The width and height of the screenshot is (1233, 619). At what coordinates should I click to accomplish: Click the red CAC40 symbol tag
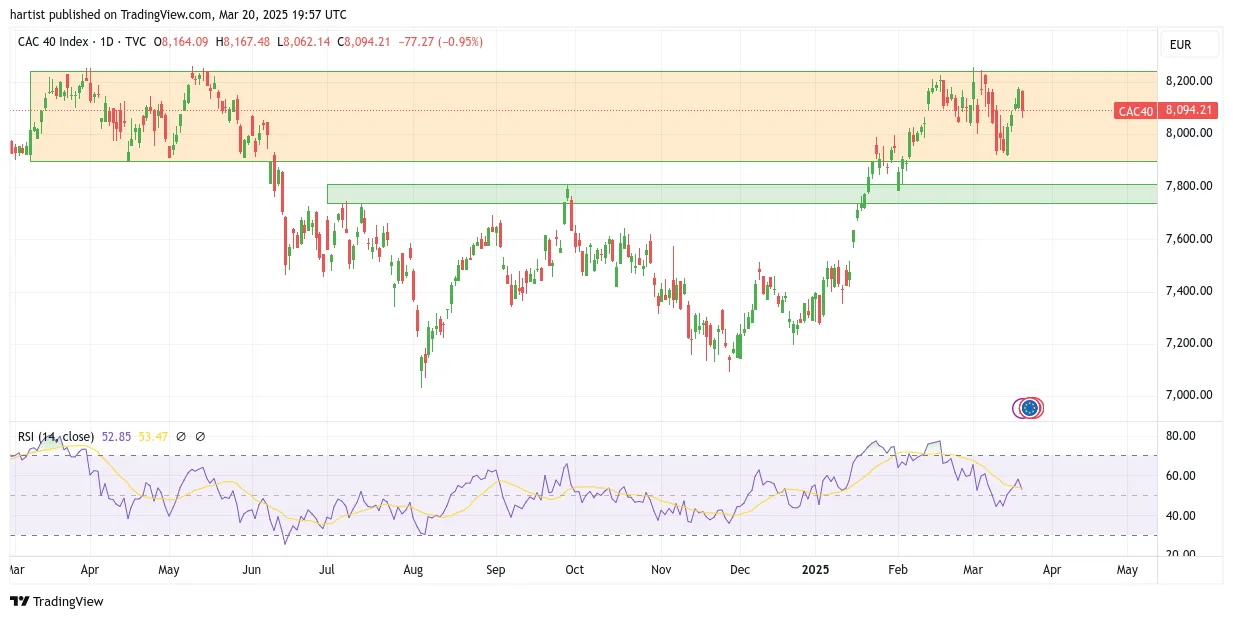(1135, 111)
